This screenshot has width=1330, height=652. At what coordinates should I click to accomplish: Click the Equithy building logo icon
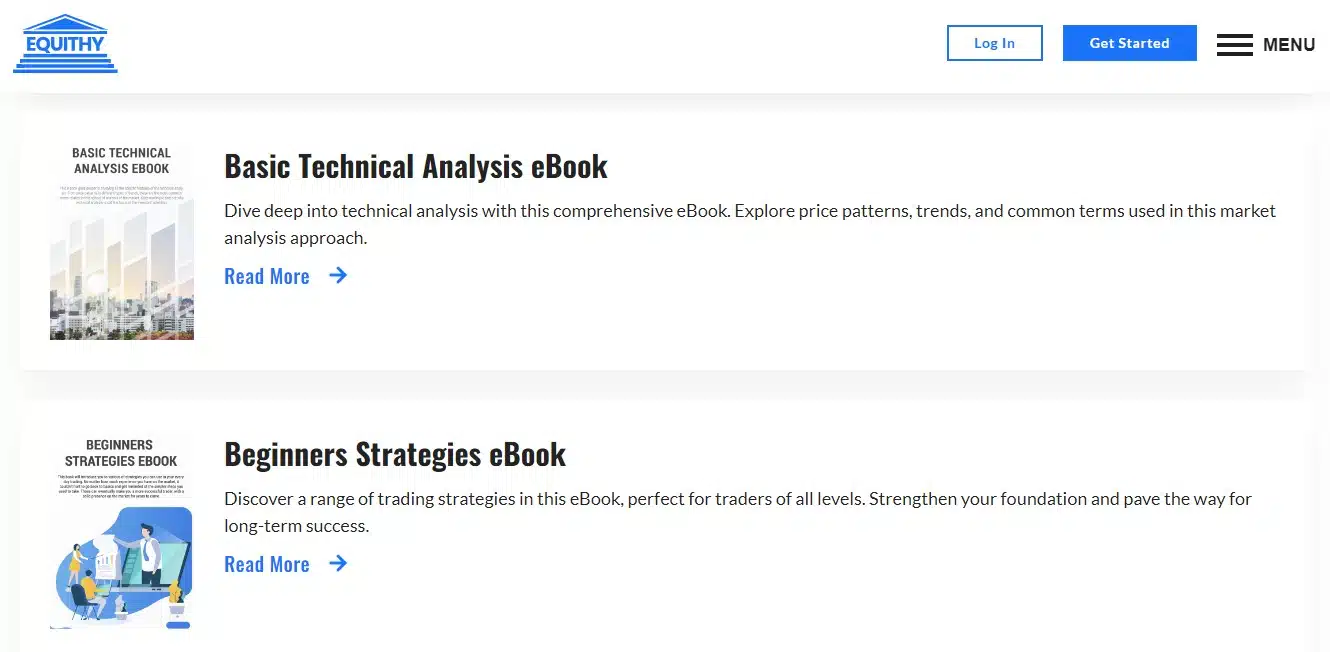(65, 44)
